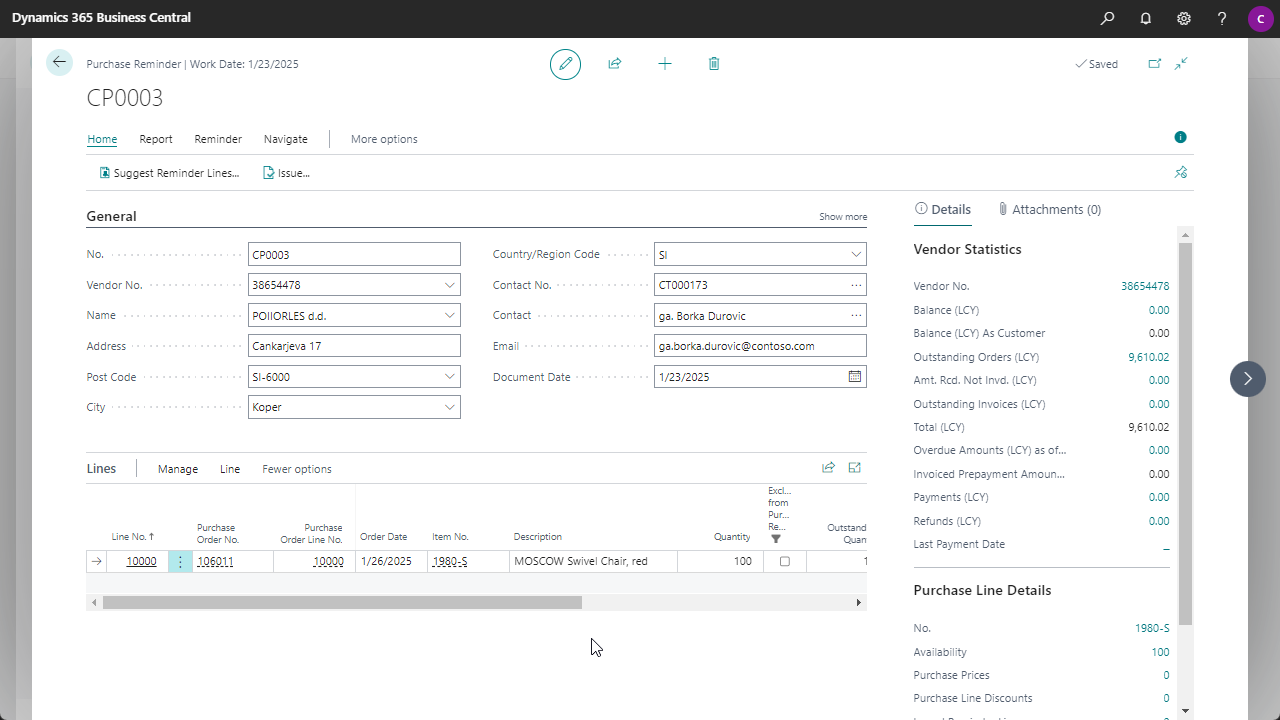Open page in new window icon

(1154, 64)
